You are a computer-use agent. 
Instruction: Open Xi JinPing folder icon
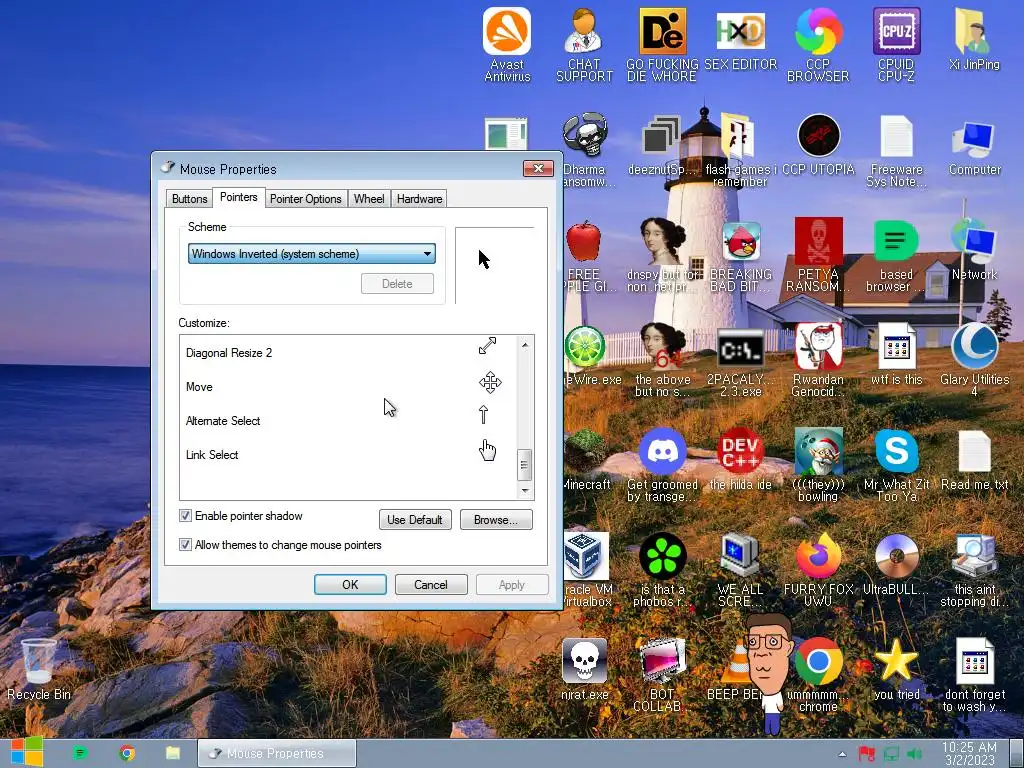(974, 39)
